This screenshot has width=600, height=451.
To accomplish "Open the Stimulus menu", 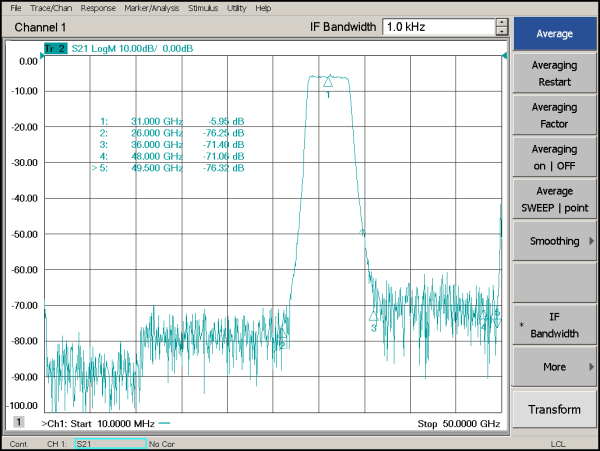I will pos(203,8).
